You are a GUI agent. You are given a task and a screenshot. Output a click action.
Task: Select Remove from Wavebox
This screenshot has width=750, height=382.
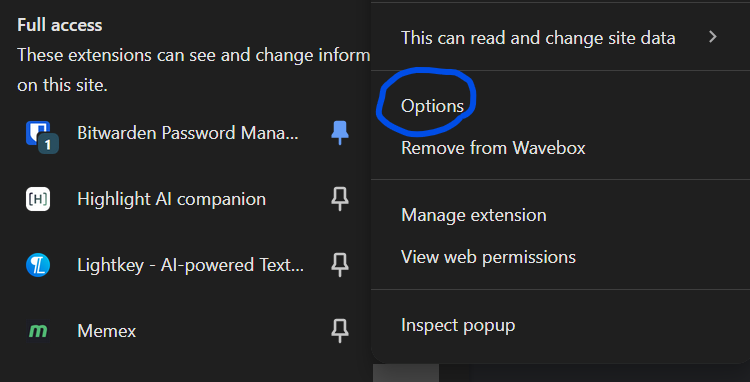(493, 148)
